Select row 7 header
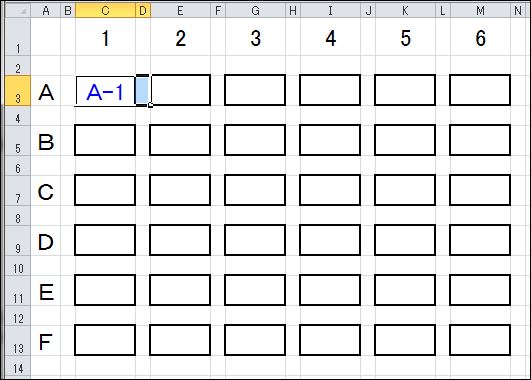The height and width of the screenshot is (380, 531). 18,191
